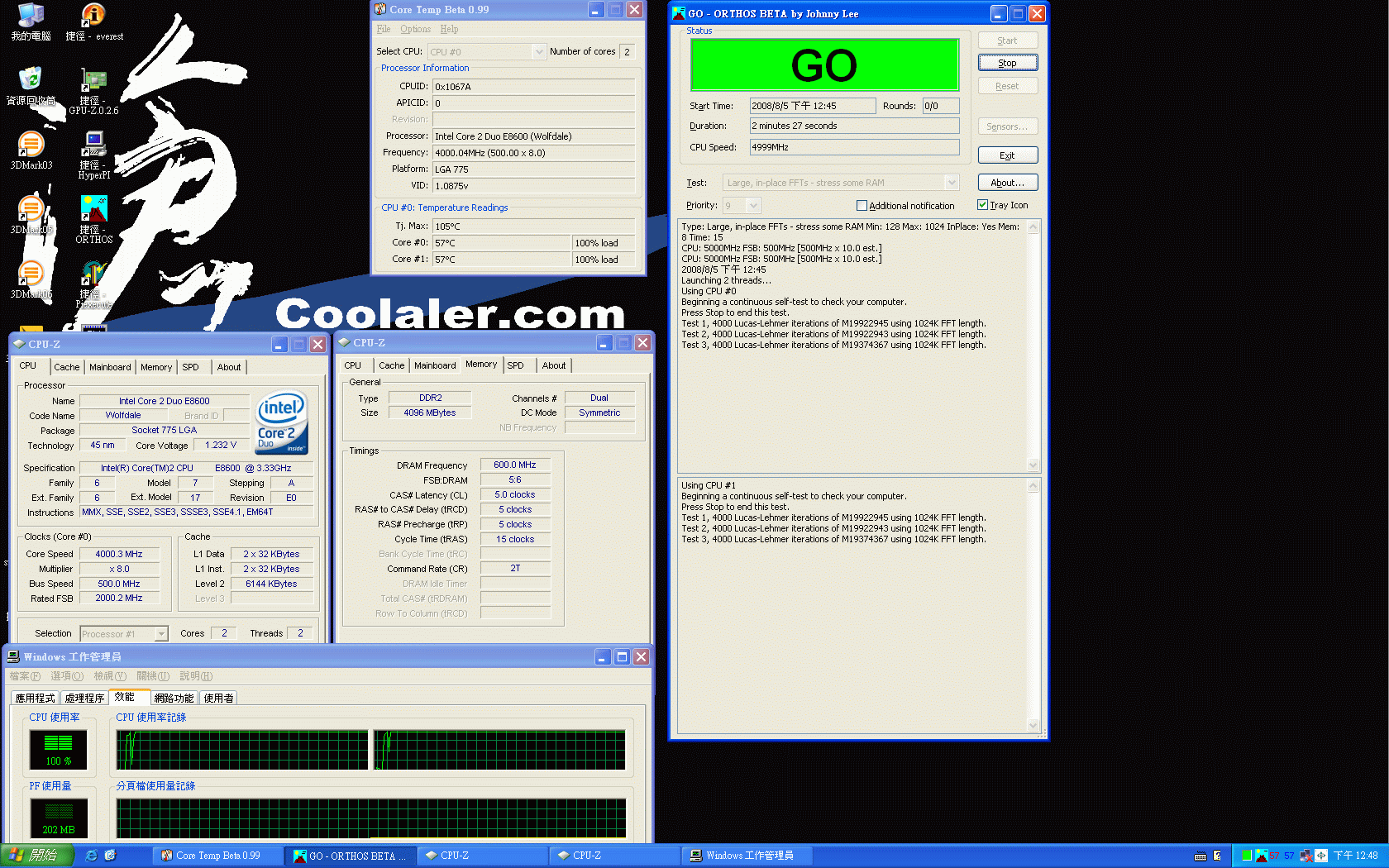Switch to the Cache tab in left CPU-Z
Viewport: 1389px width, 868px height.
pos(67,367)
